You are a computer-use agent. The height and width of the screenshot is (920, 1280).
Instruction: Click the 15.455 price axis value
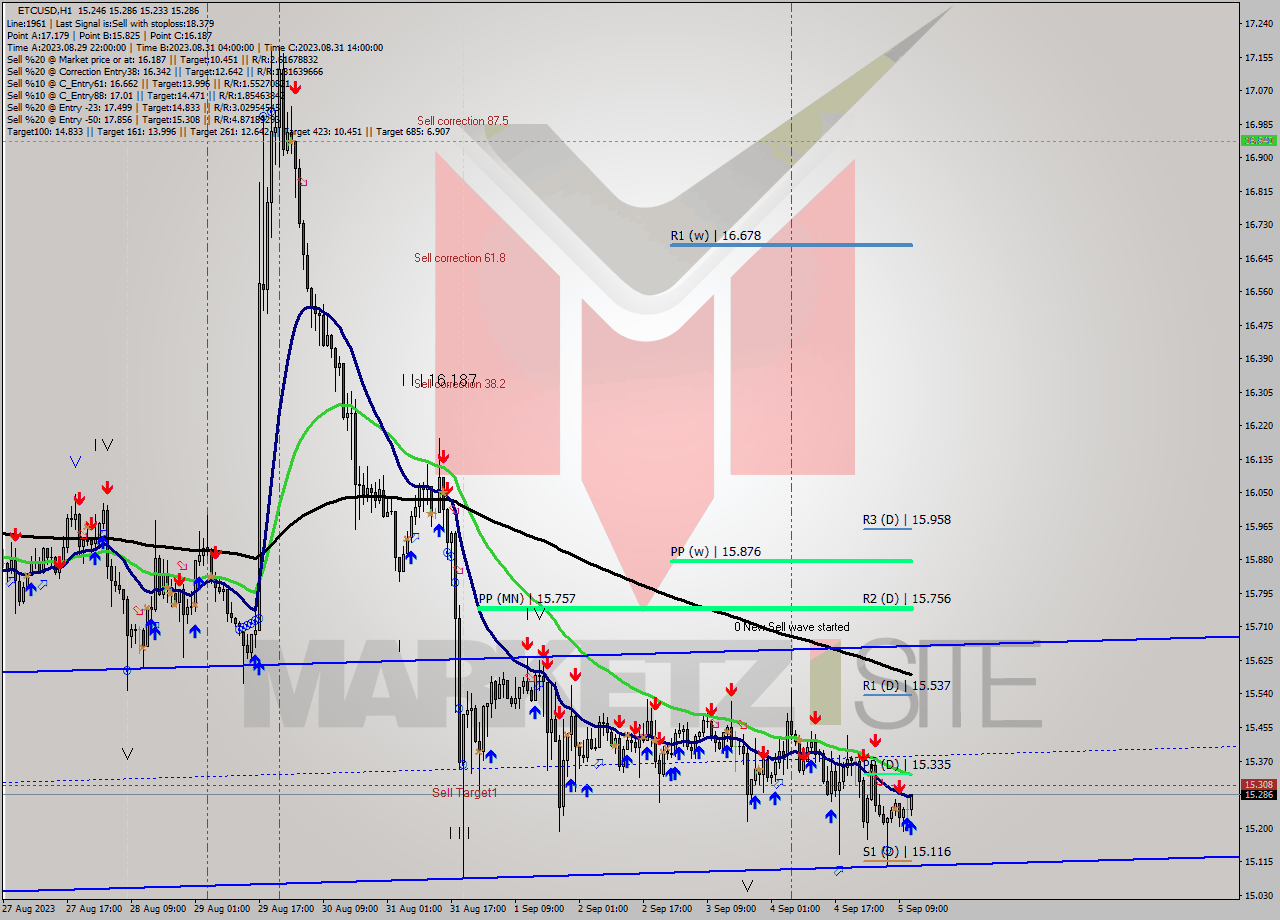click(x=1258, y=727)
